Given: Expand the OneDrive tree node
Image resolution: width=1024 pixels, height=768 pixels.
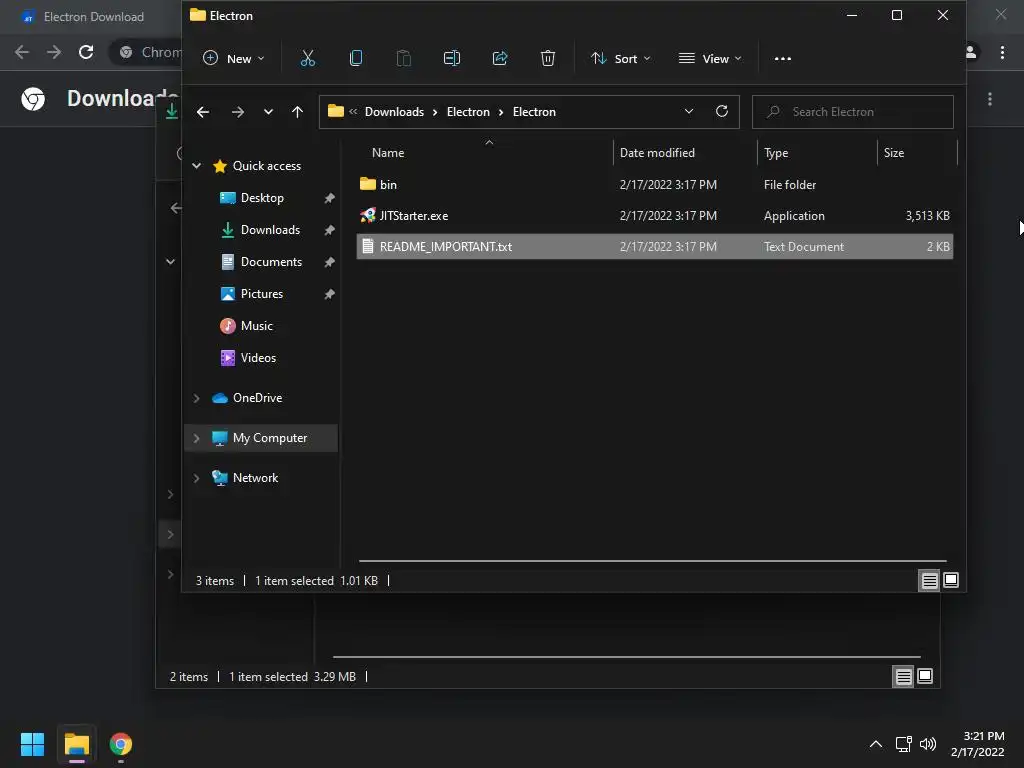Looking at the screenshot, I should coord(197,398).
